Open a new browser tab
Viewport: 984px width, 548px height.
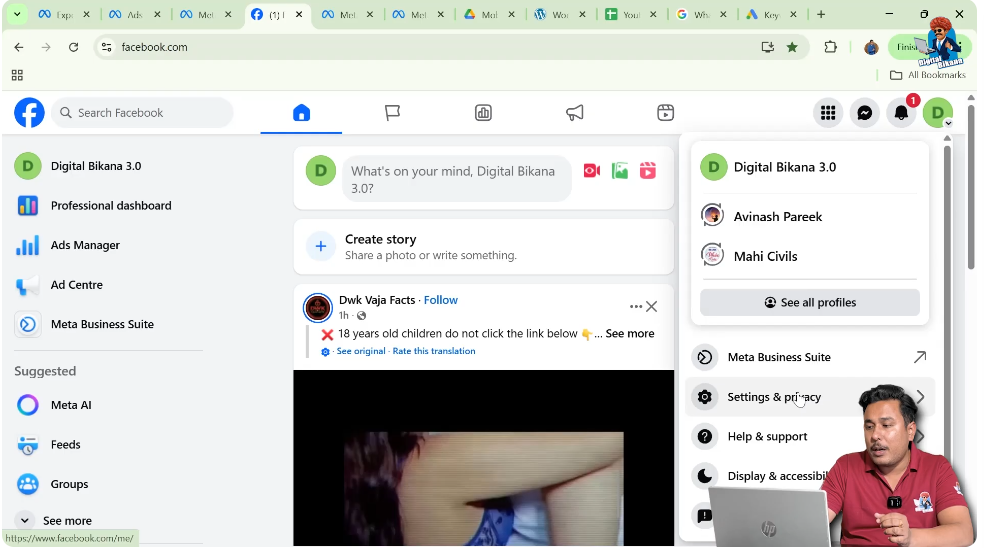[x=821, y=14]
